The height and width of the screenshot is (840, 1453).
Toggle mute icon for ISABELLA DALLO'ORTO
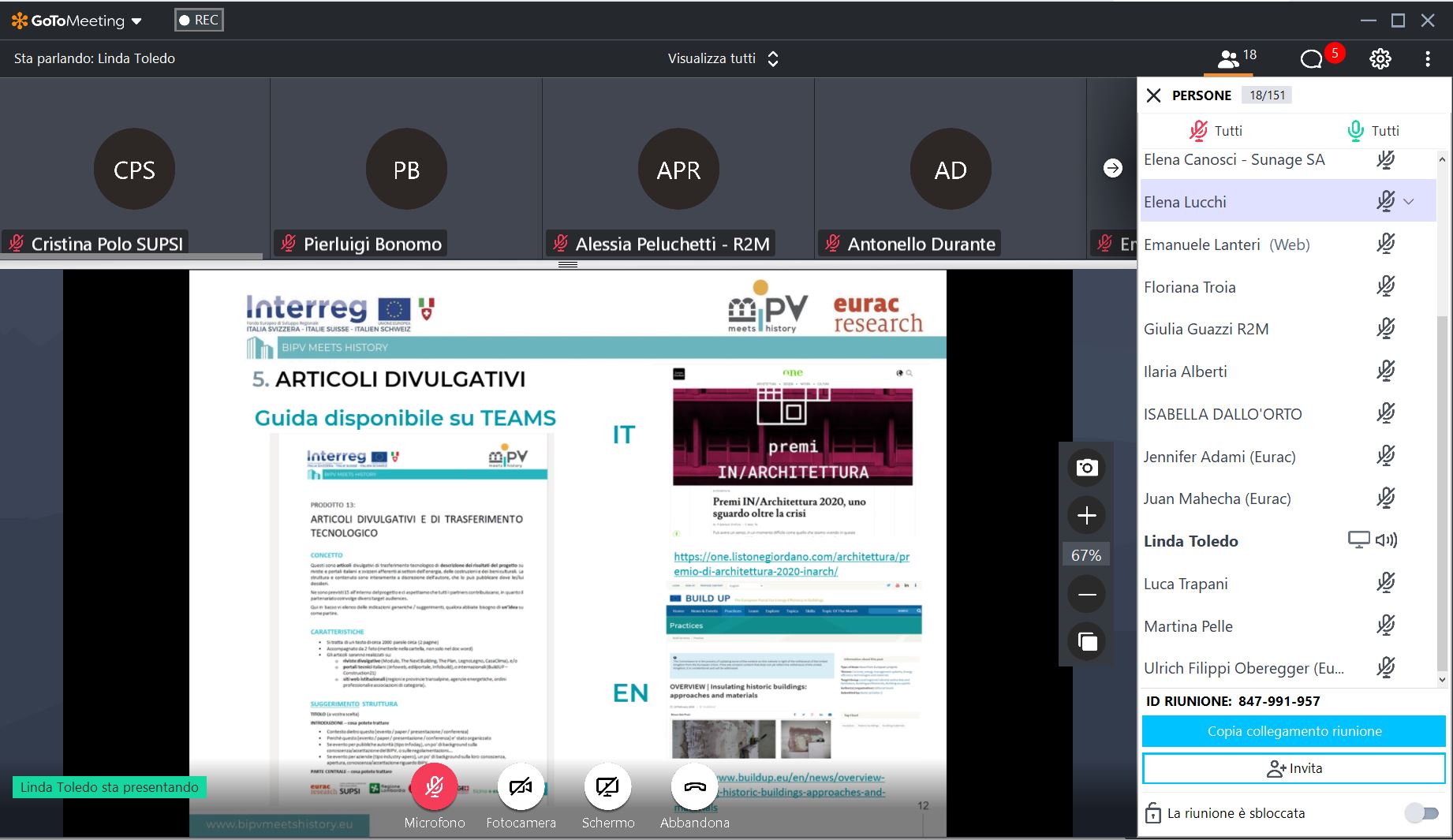coord(1386,413)
